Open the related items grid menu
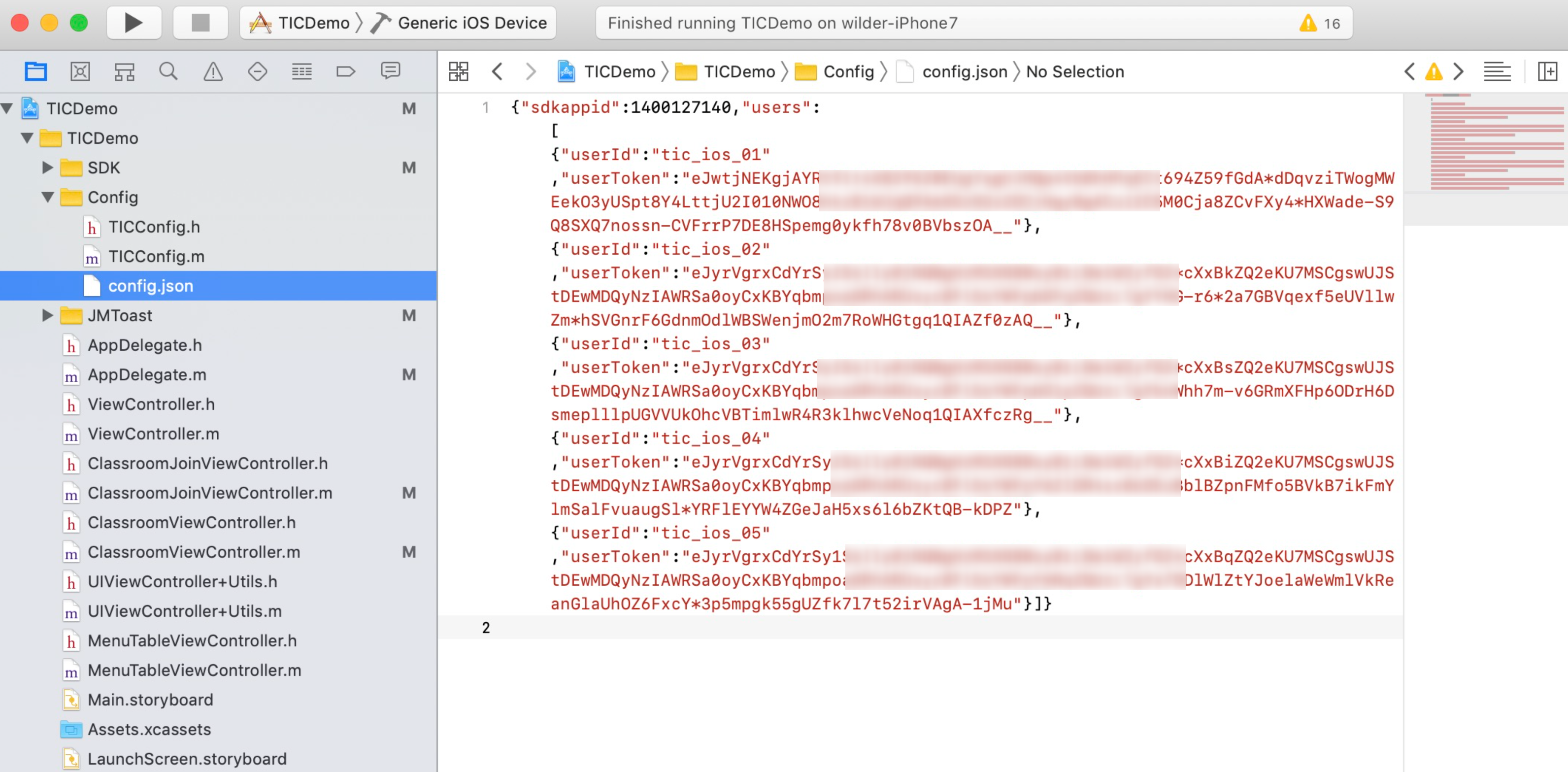1568x772 pixels. [458, 71]
